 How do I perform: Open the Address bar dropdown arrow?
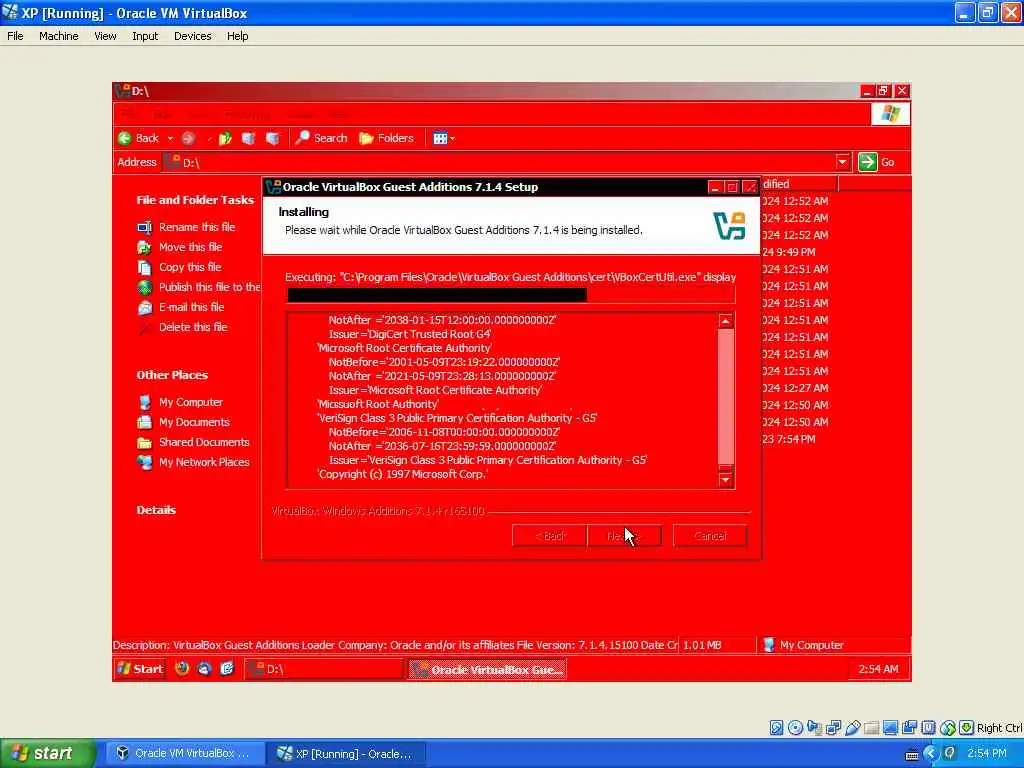pyautogui.click(x=842, y=162)
